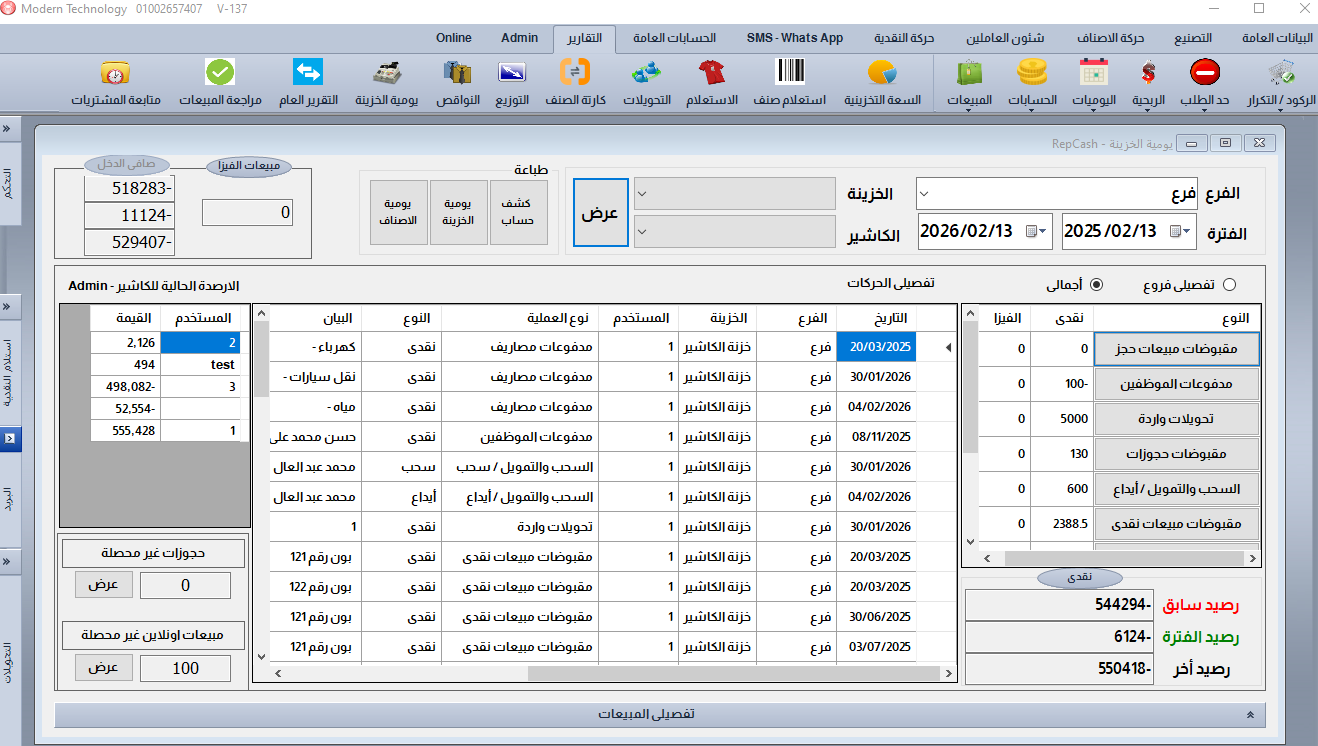Viewport: 1318px width, 746px height.
Task: Switch to the الحسابات العامة tab
Action: coord(674,38)
